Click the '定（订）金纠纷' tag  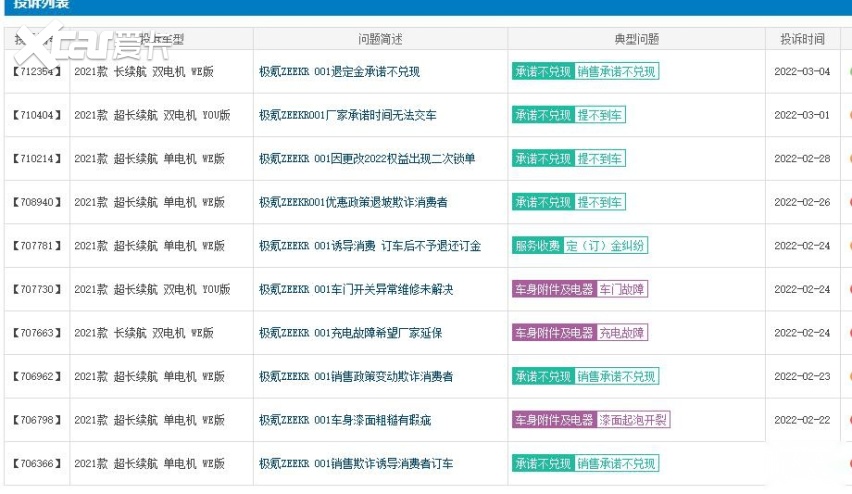pyautogui.click(x=605, y=246)
